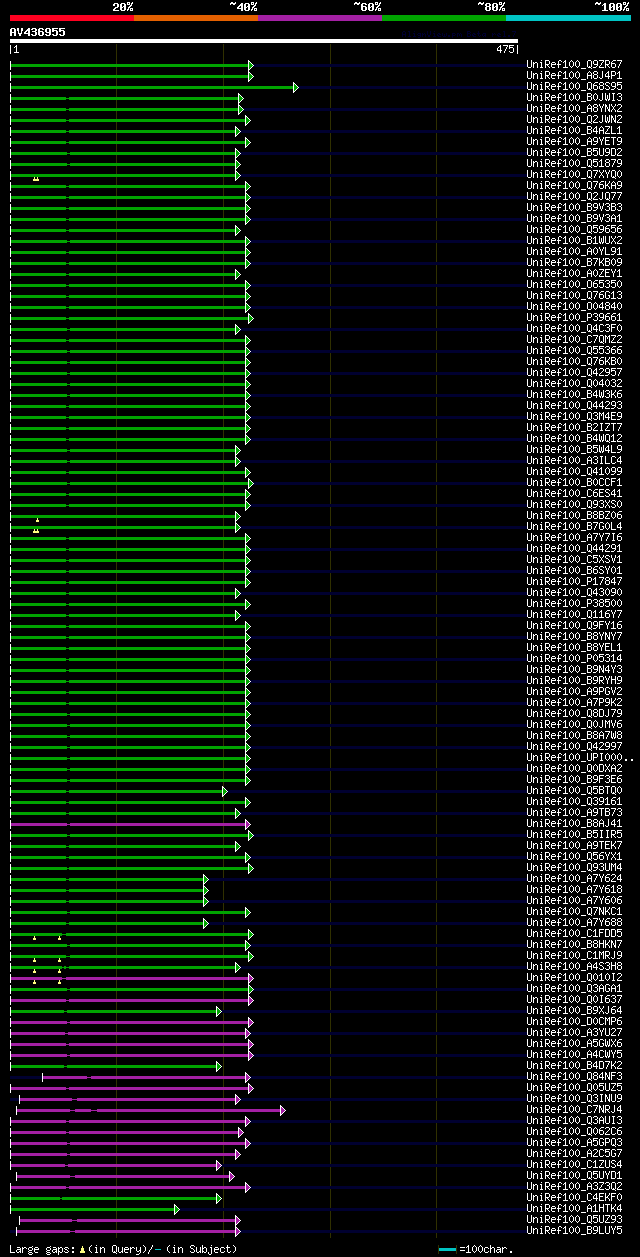Select hit label UniRef100_A9PGV2
The width and height of the screenshot is (640, 1257).
[x=574, y=691]
